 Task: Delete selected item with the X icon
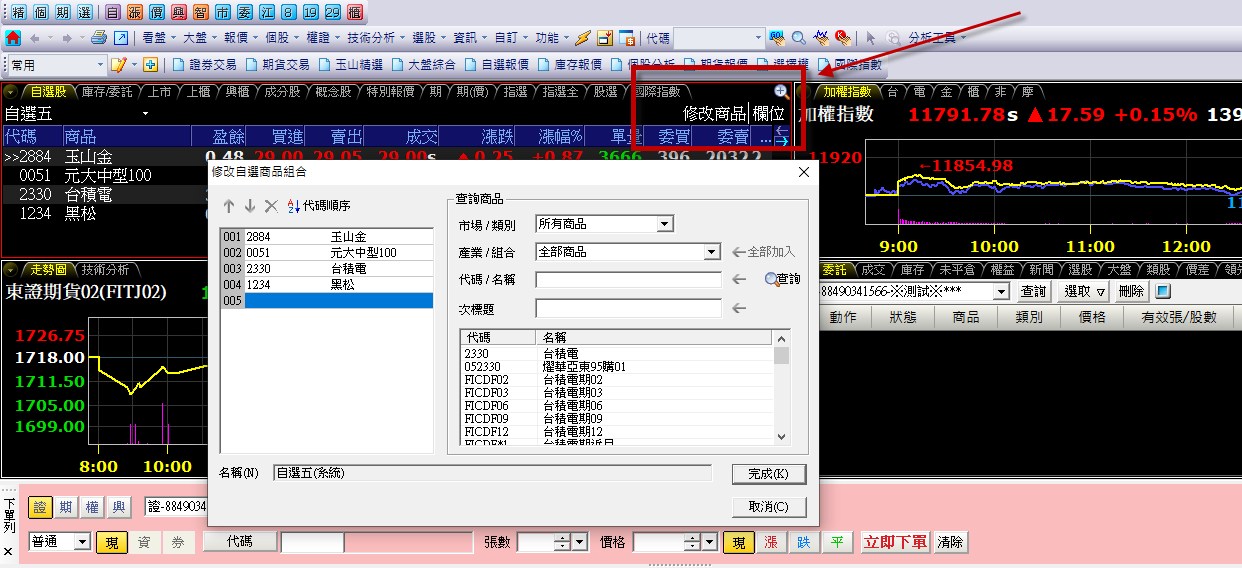click(270, 206)
